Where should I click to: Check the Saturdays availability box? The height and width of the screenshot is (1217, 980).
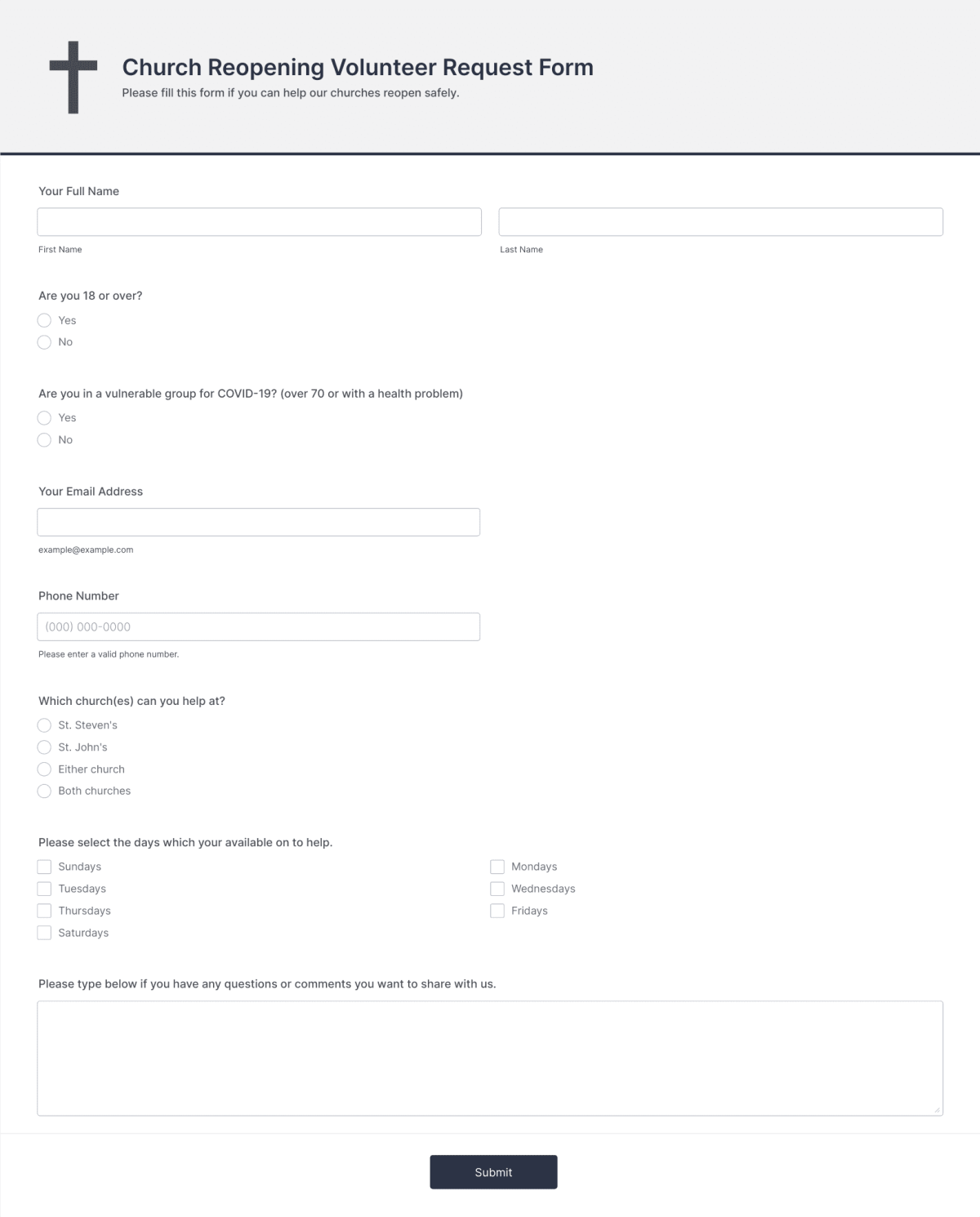coord(44,932)
